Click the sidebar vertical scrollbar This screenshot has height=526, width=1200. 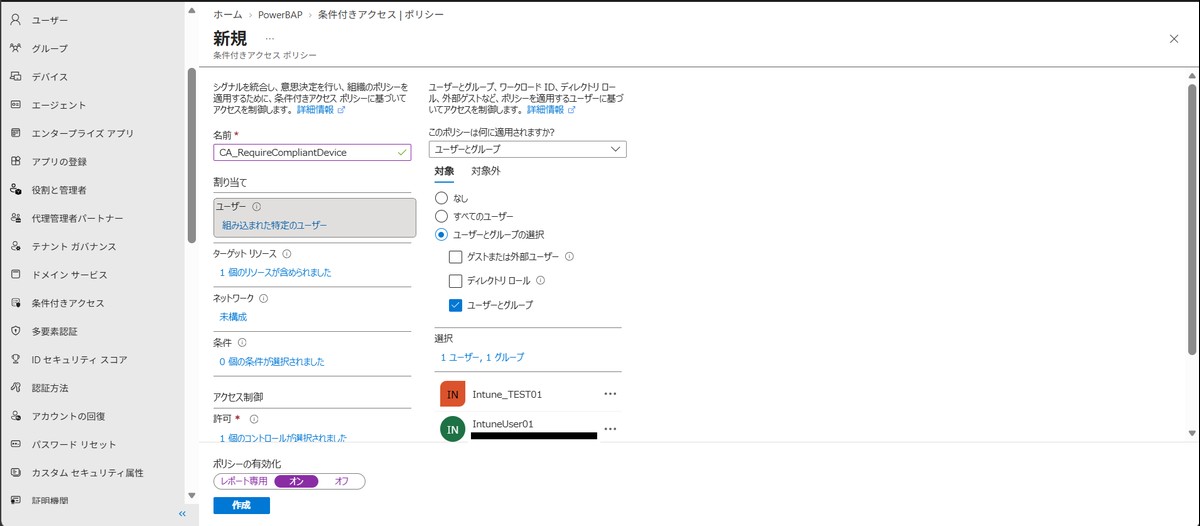[x=191, y=155]
